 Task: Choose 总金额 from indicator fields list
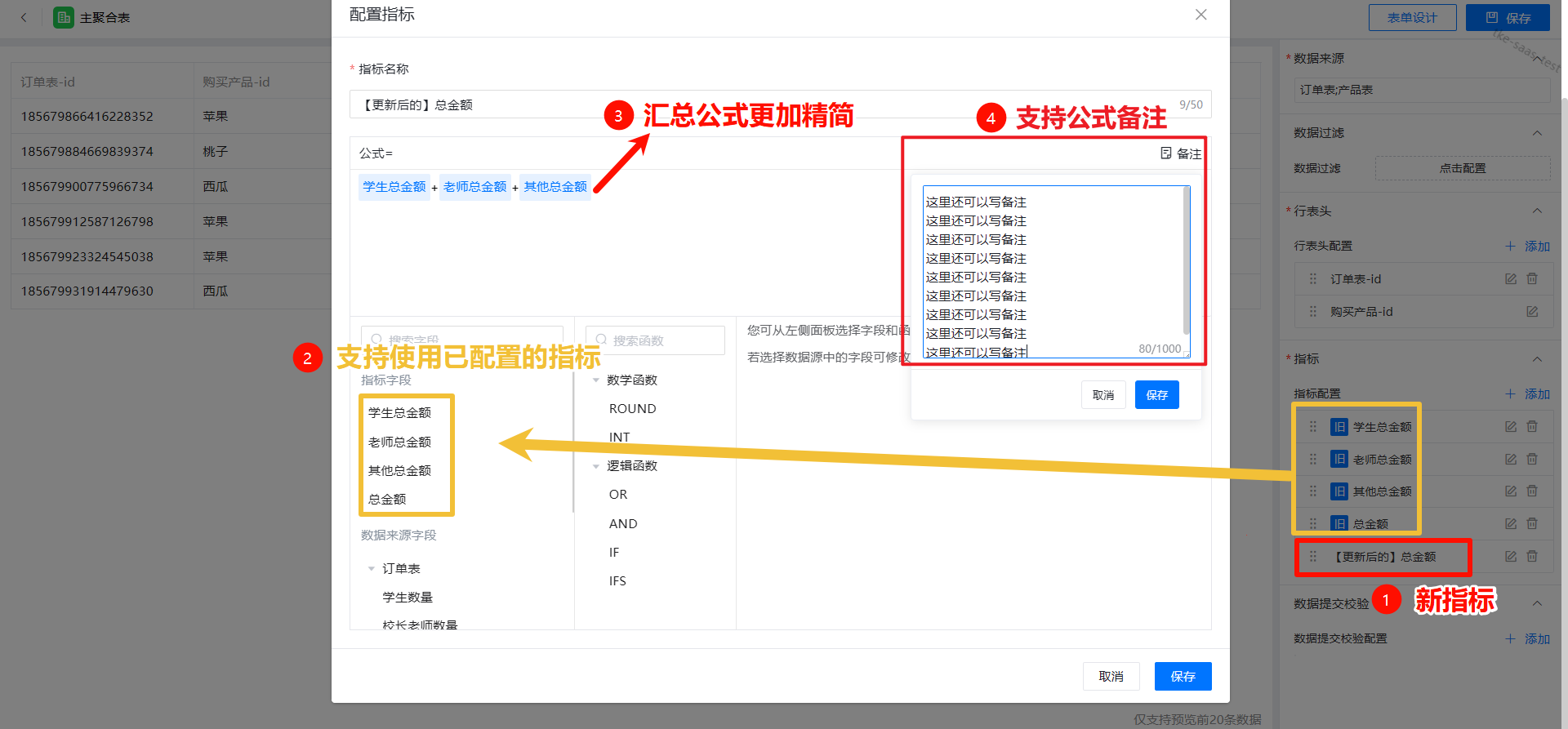click(x=387, y=500)
